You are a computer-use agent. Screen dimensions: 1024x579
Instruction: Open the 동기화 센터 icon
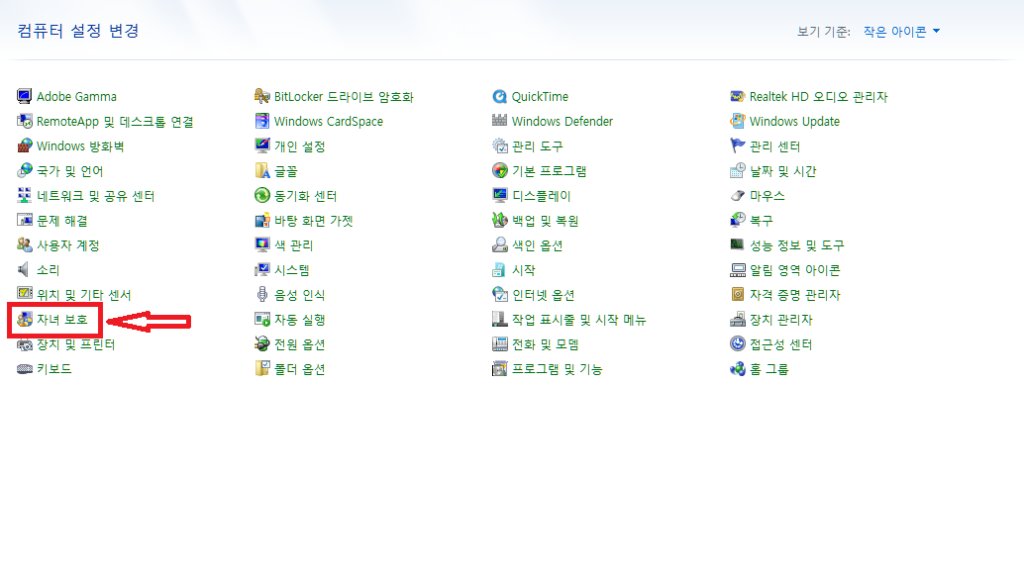[262, 196]
